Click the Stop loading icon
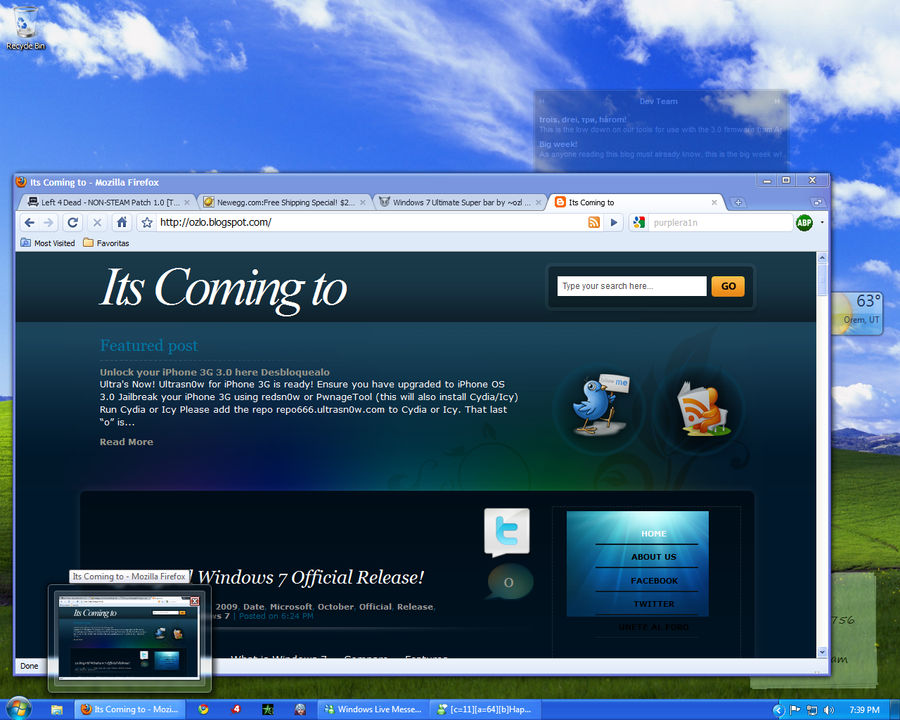Image resolution: width=900 pixels, height=720 pixels. (97, 222)
